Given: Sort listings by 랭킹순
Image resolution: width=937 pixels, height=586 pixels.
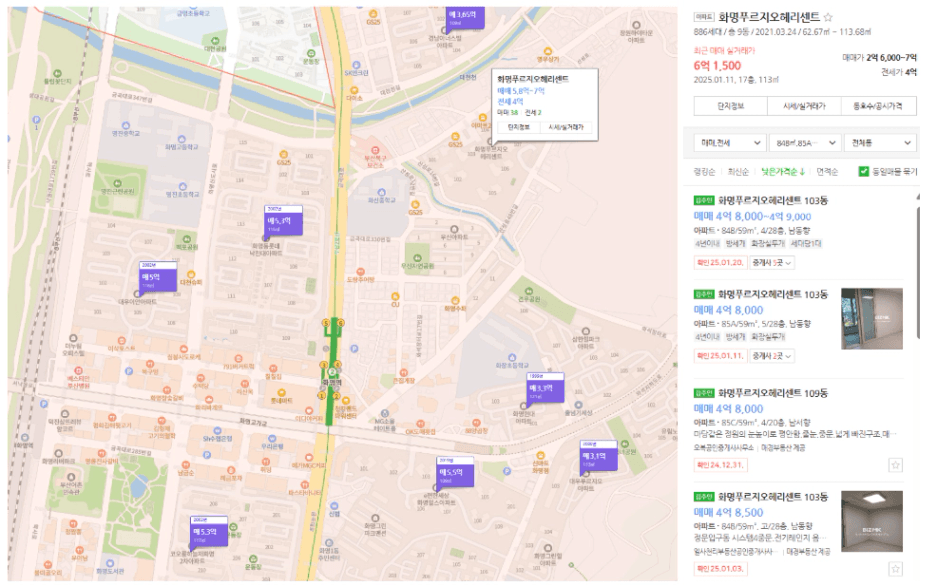Looking at the screenshot, I should (x=704, y=172).
